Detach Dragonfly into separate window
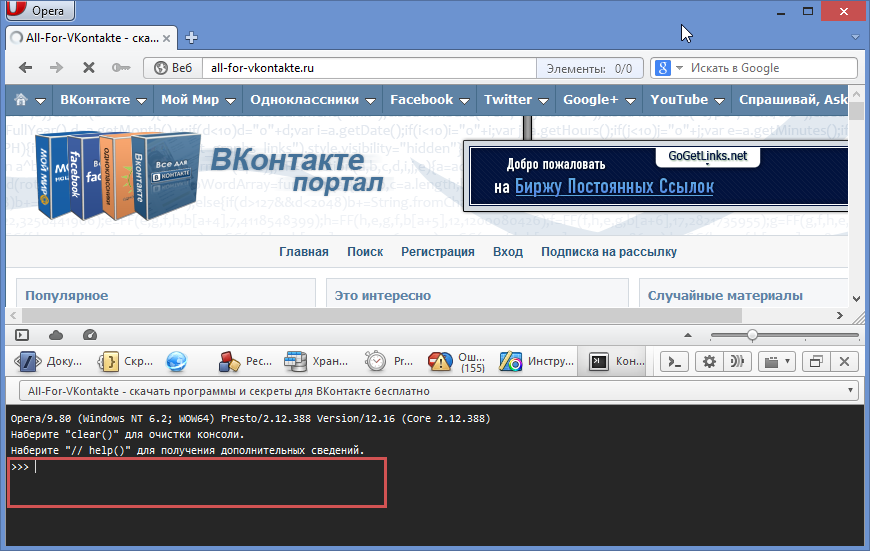This screenshot has width=870, height=551. coord(816,362)
